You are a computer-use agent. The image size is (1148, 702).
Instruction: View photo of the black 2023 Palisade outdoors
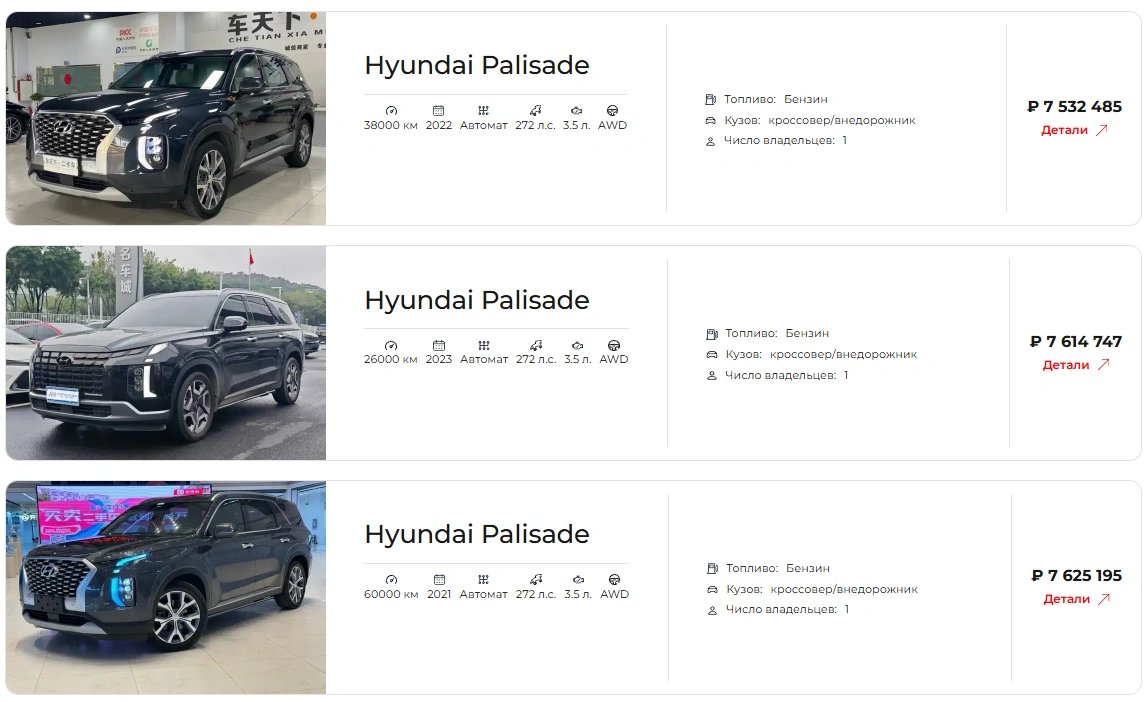[165, 353]
